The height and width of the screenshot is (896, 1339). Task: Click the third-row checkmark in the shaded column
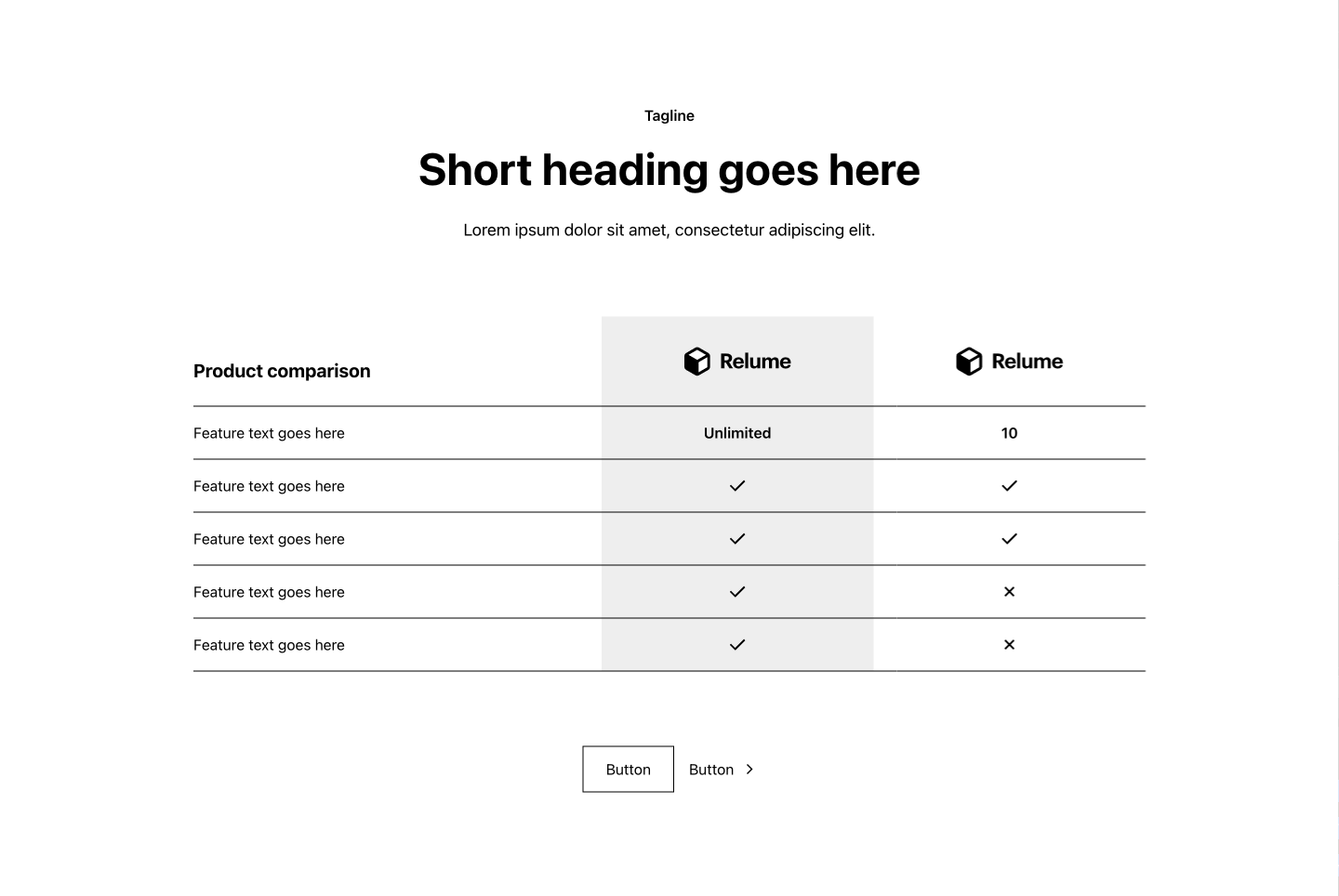point(737,539)
